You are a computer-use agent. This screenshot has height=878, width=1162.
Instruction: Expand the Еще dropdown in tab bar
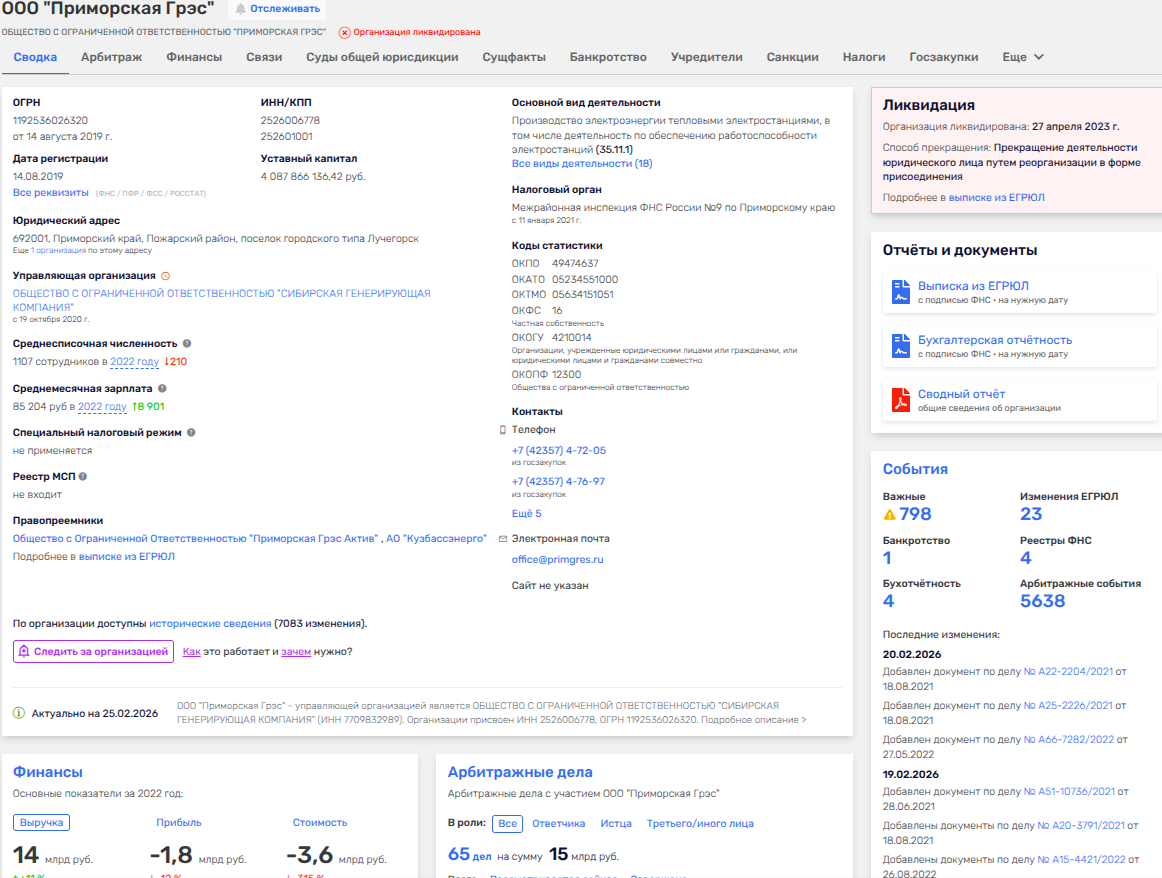1023,57
